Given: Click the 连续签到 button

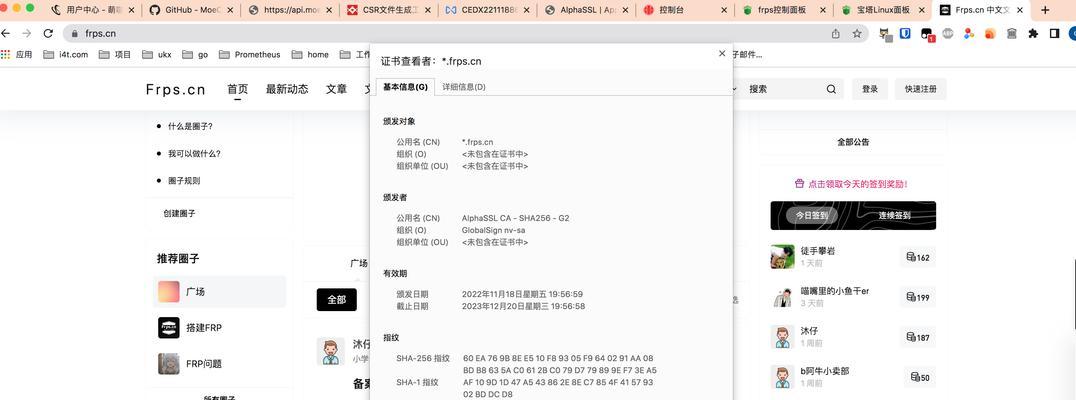Looking at the screenshot, I should [895, 215].
